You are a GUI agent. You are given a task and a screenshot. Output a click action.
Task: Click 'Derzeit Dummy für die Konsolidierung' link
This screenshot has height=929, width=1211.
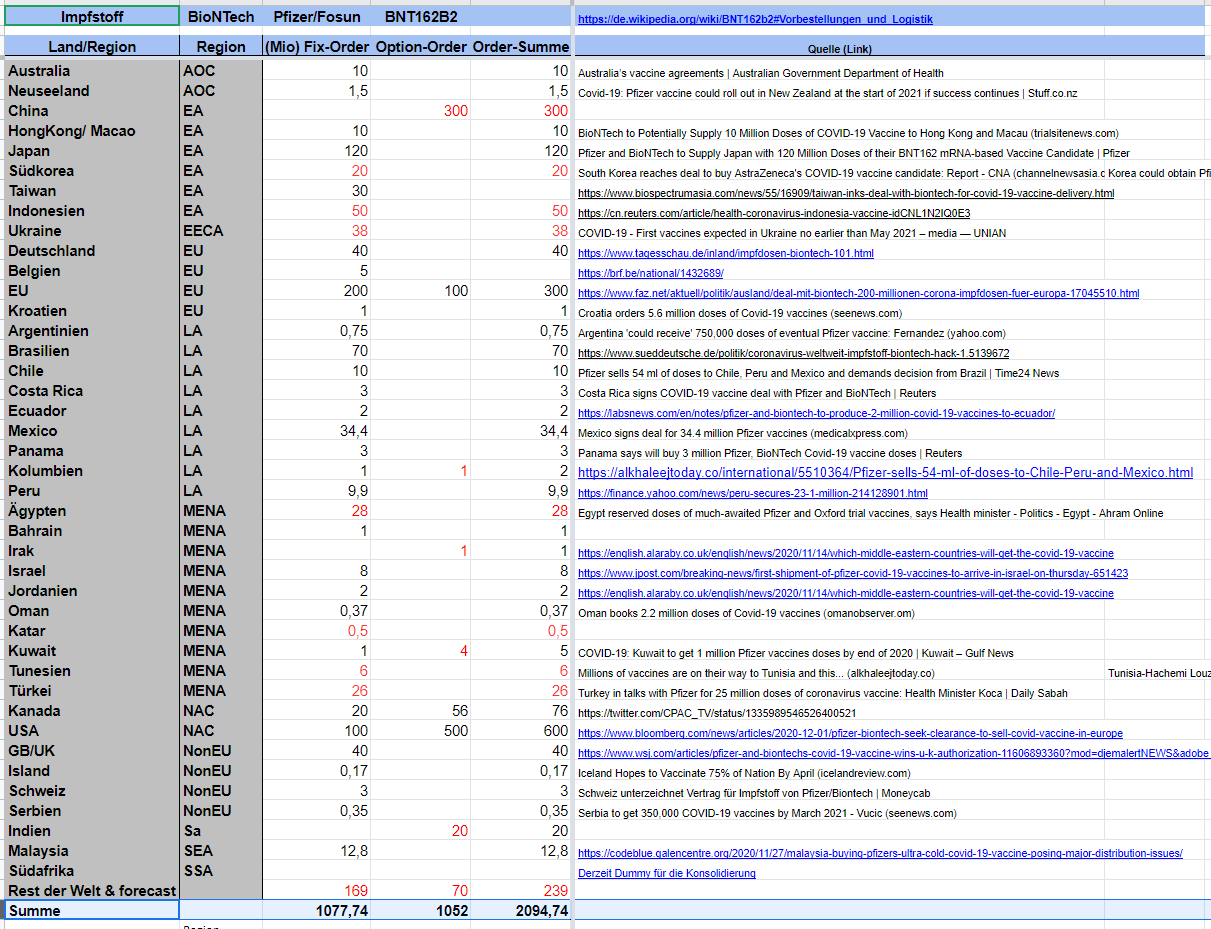pos(667,873)
